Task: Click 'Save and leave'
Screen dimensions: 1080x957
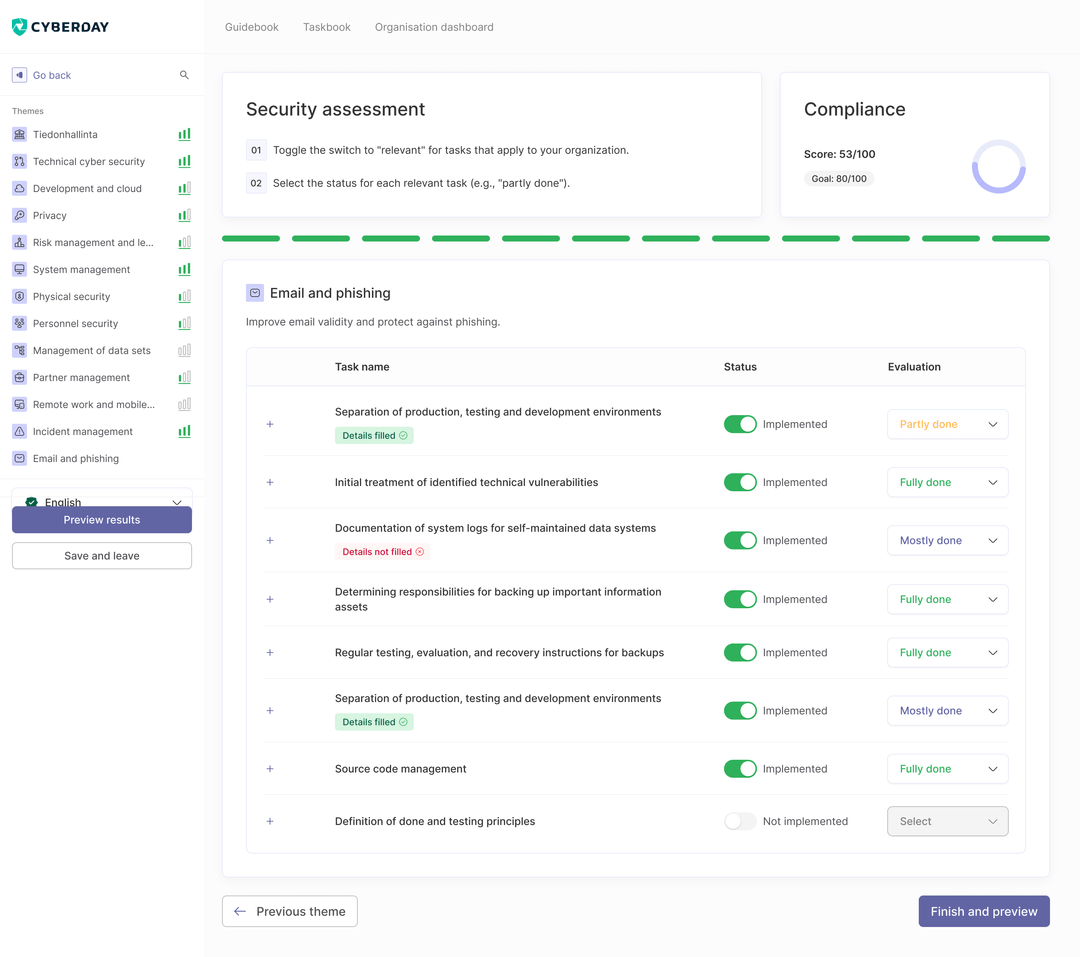Action: [x=101, y=555]
